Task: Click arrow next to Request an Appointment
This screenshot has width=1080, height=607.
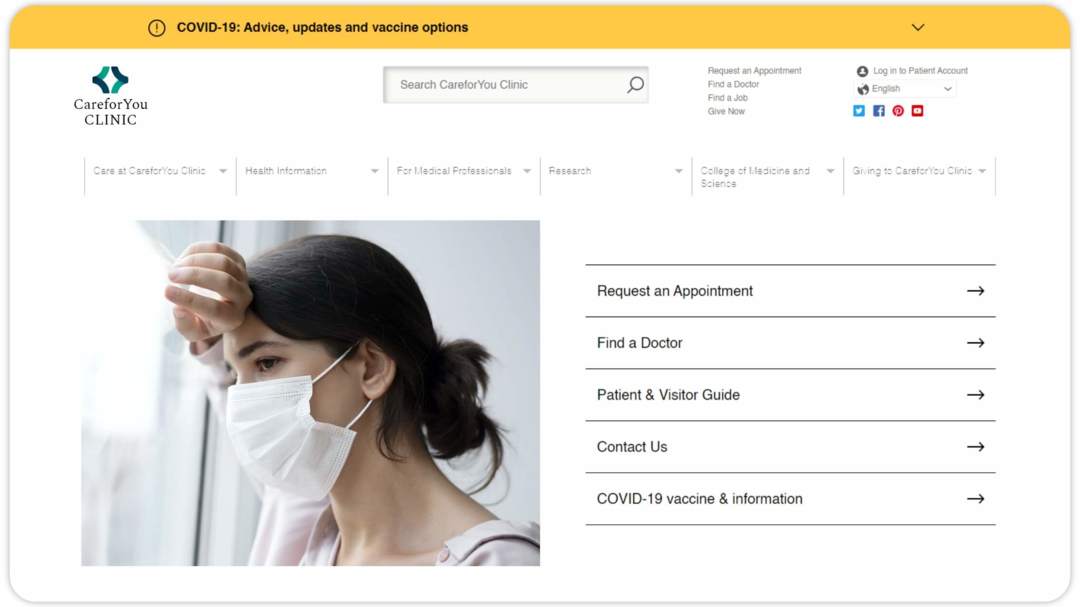Action: point(975,291)
